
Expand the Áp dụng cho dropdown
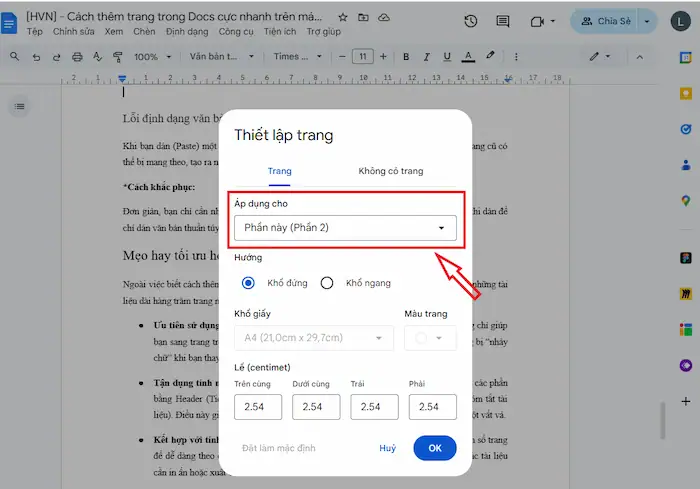345,228
